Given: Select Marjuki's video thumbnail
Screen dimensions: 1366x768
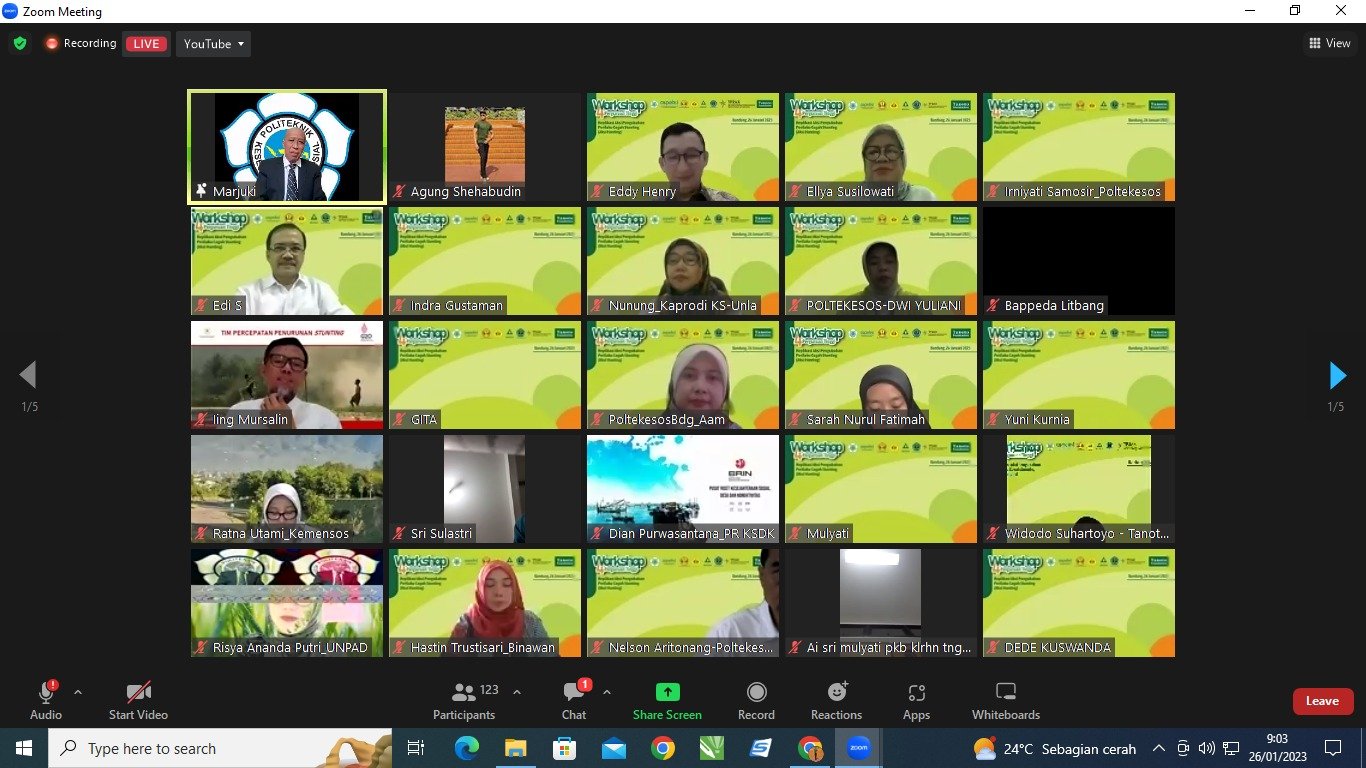Looking at the screenshot, I should (x=287, y=147).
